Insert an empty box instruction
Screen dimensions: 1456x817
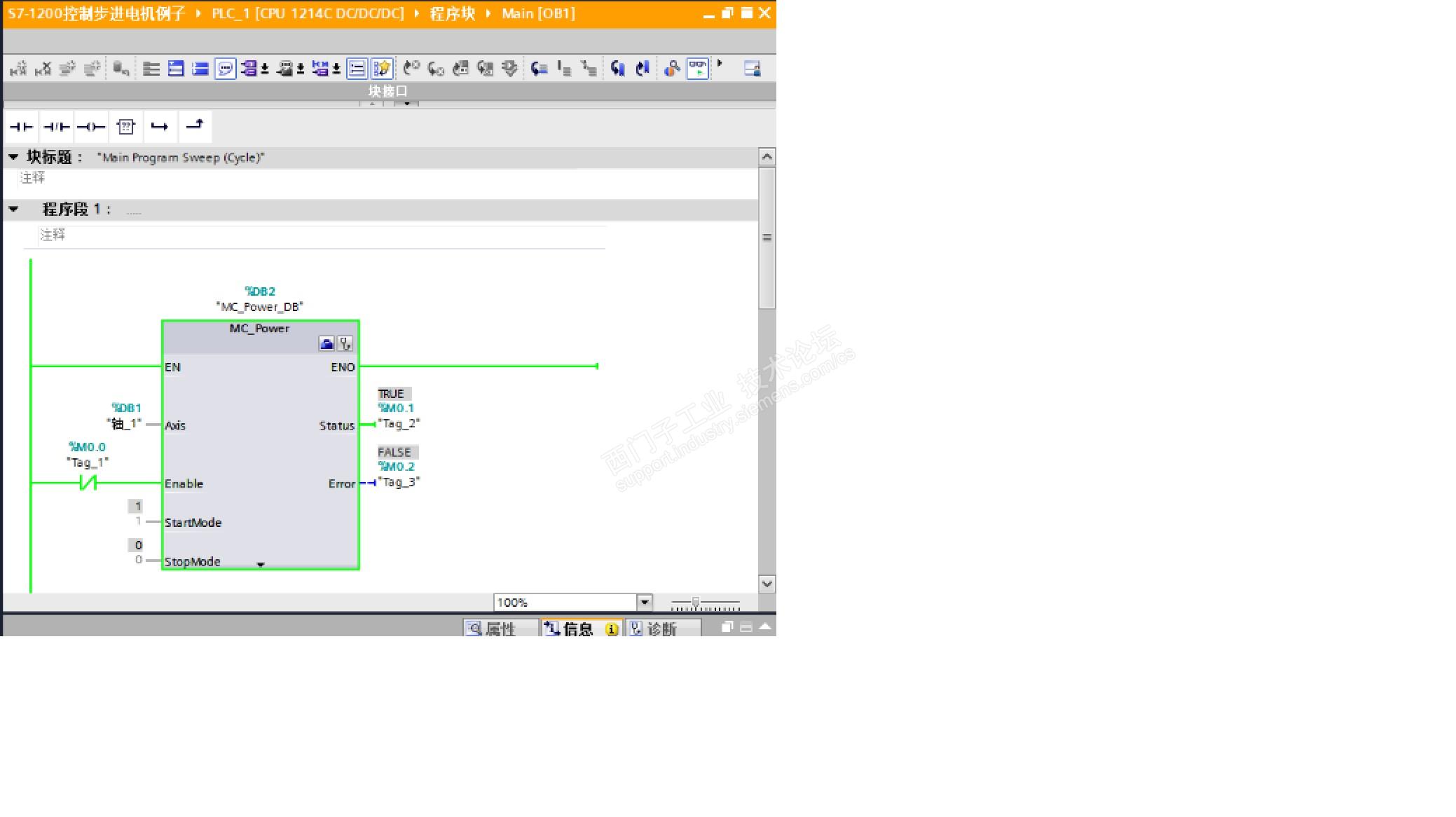click(x=126, y=127)
